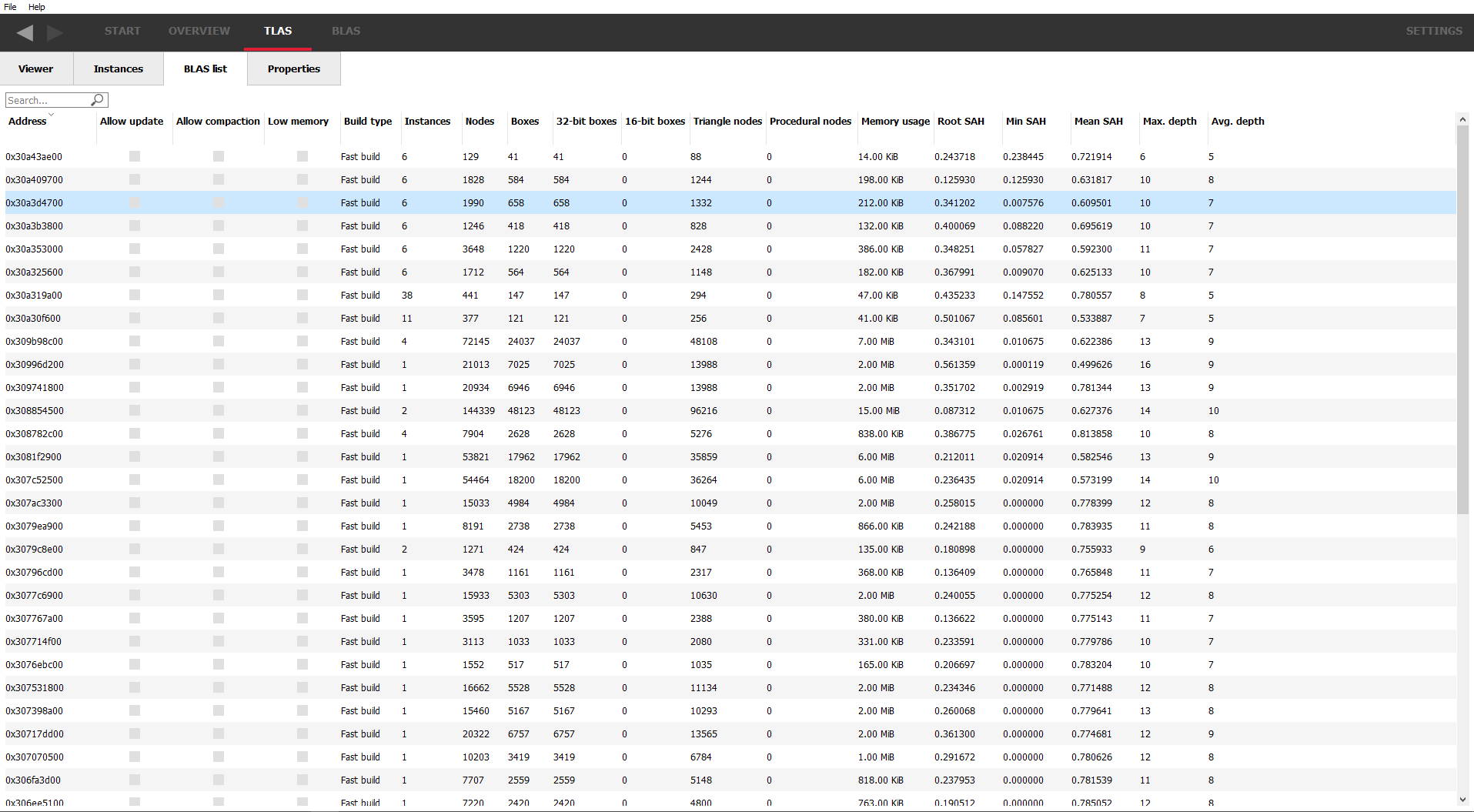
Task: Click node count 144339
Action: coord(479,410)
